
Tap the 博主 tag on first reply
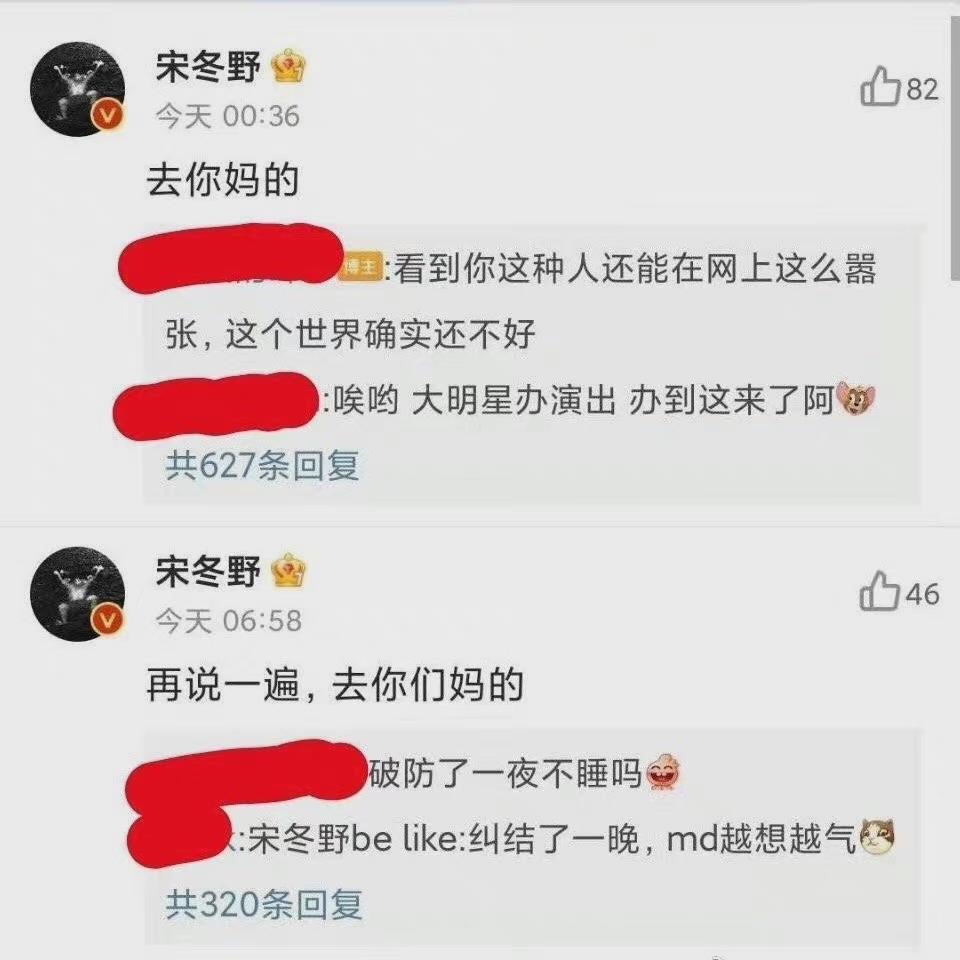361,267
